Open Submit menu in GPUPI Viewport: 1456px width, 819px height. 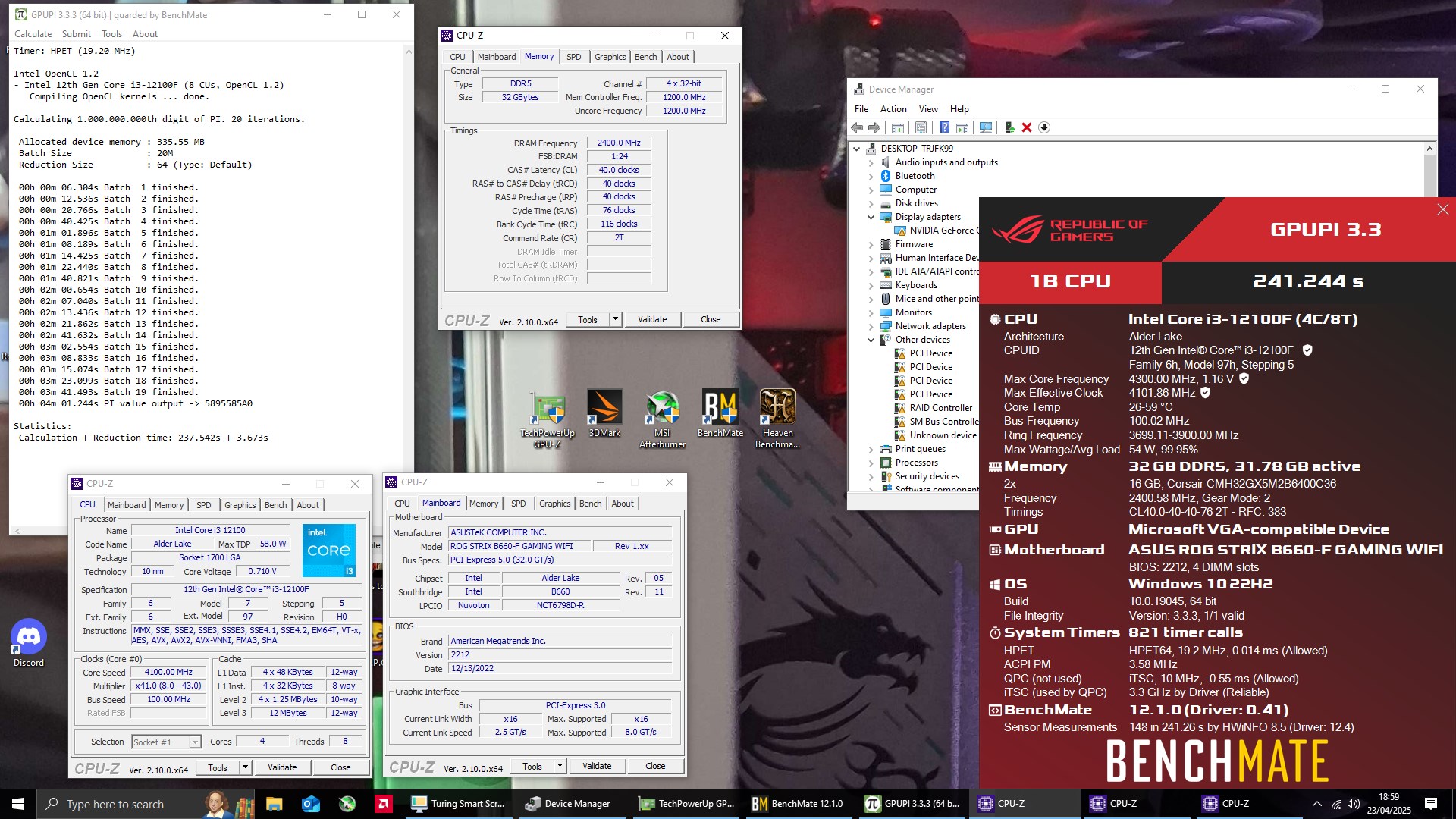[x=77, y=34]
